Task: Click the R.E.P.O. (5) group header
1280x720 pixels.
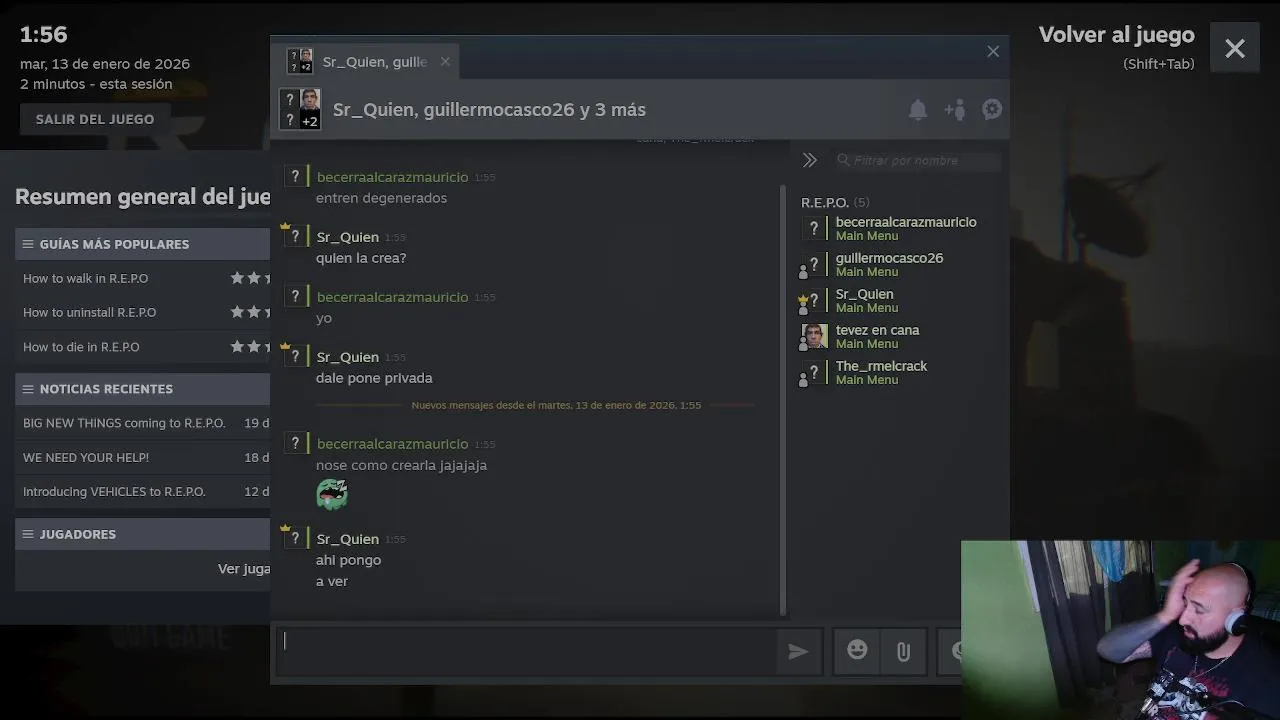Action: tap(835, 202)
